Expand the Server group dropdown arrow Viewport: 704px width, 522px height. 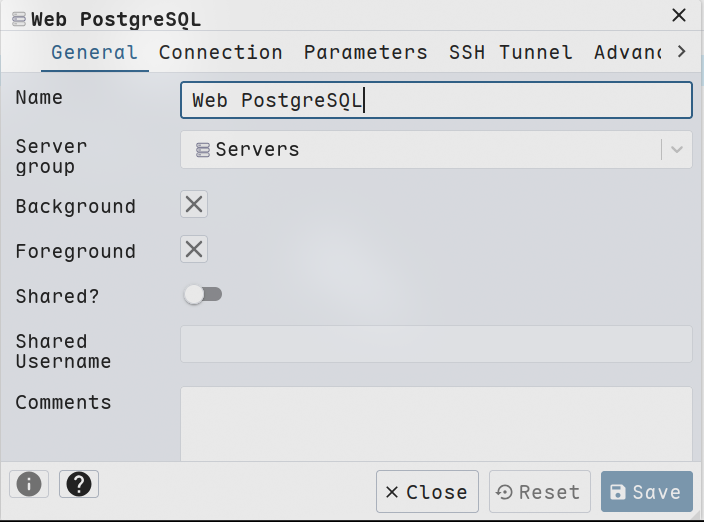(677, 150)
